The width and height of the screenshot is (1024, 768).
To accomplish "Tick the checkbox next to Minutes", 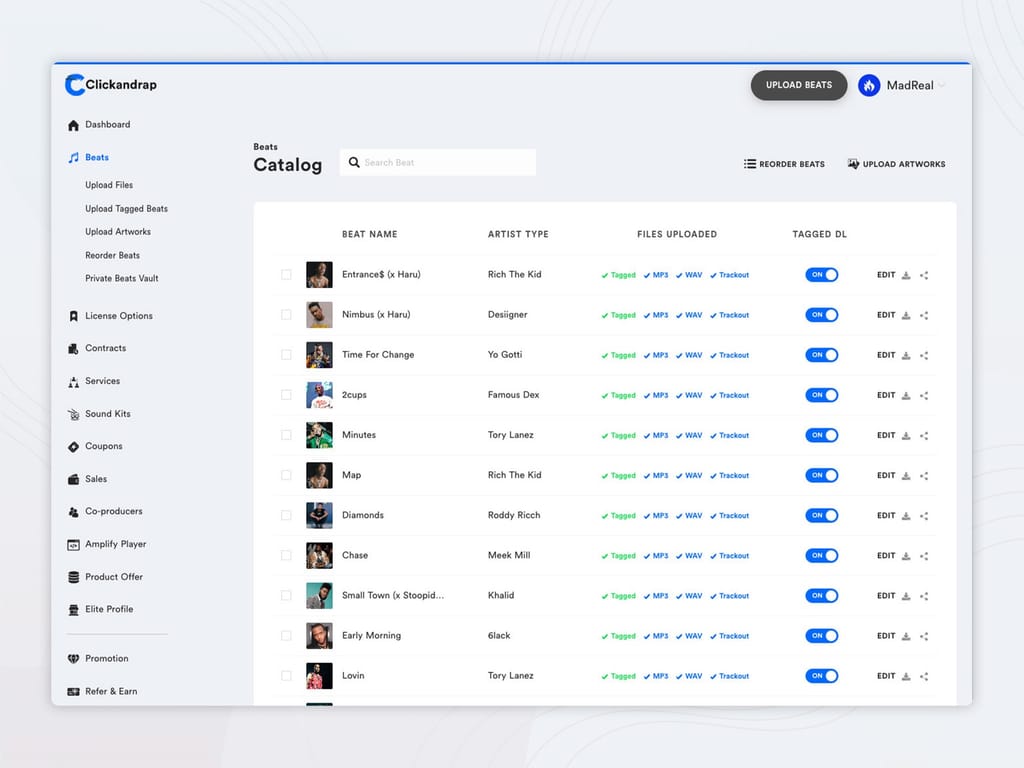I will coord(286,435).
